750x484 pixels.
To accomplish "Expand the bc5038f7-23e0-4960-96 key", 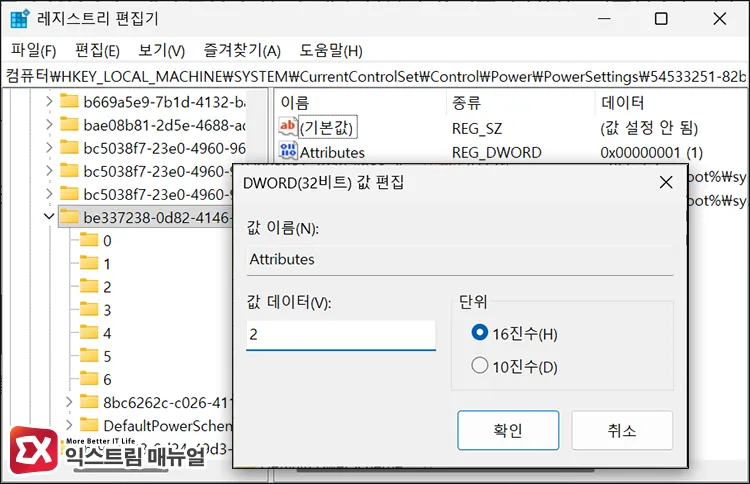I will coord(49,148).
